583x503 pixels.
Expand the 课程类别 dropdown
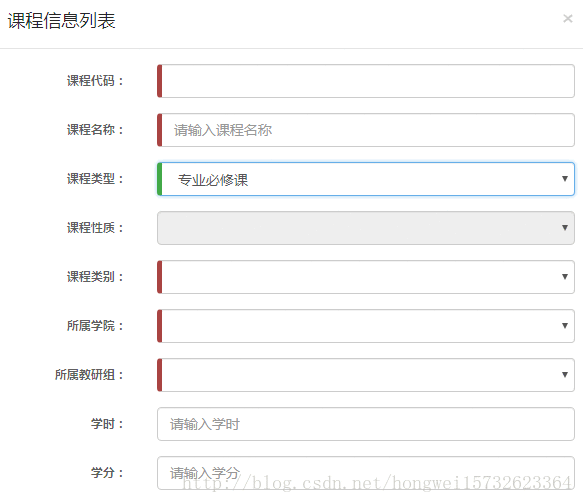click(x=366, y=277)
